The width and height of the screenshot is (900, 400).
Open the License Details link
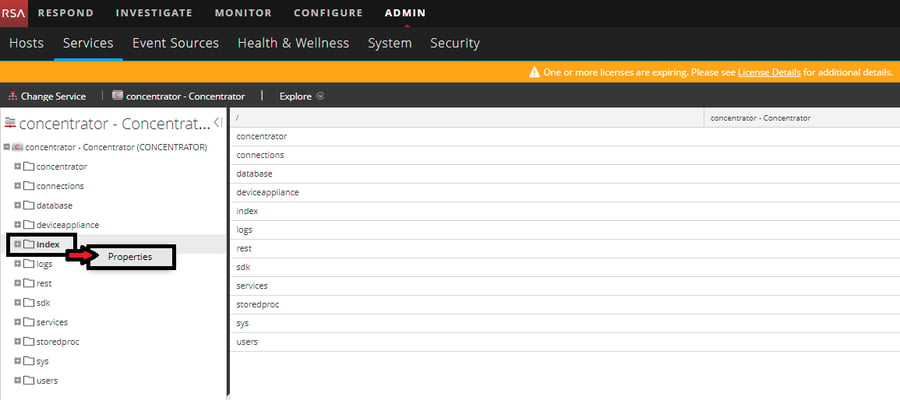point(769,72)
